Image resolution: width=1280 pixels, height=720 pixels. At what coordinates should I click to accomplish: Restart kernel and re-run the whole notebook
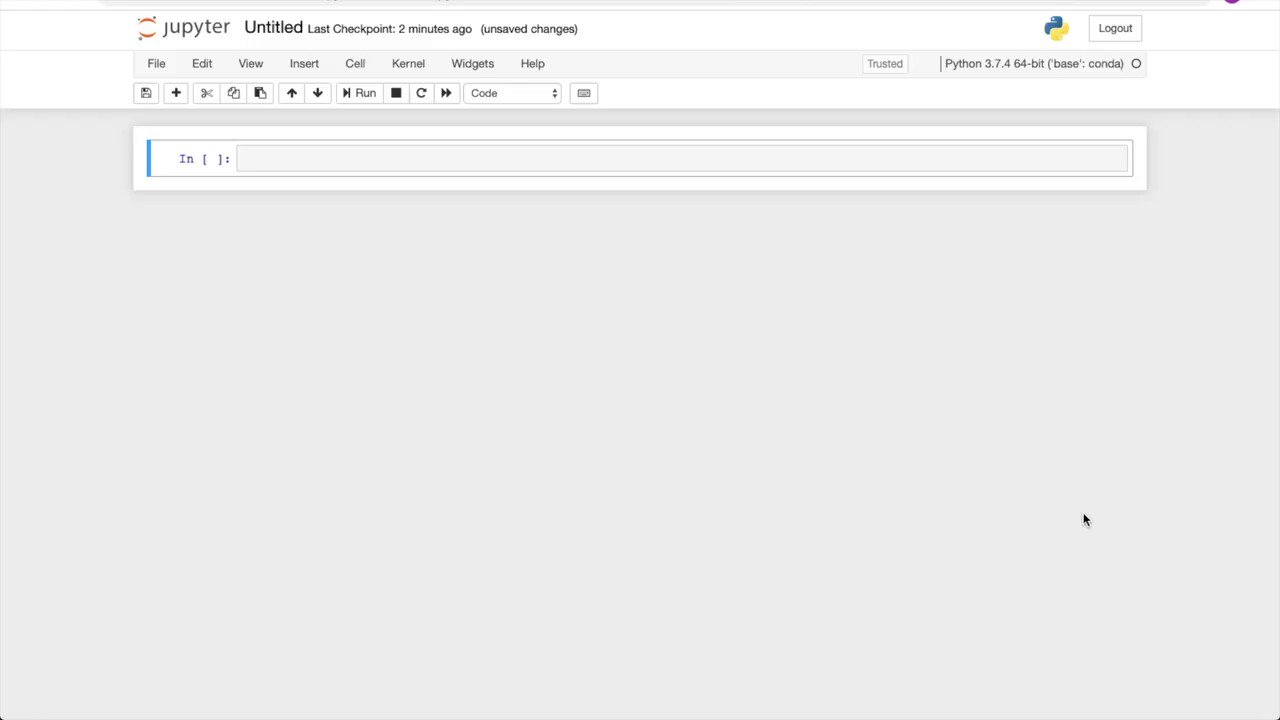[446, 93]
